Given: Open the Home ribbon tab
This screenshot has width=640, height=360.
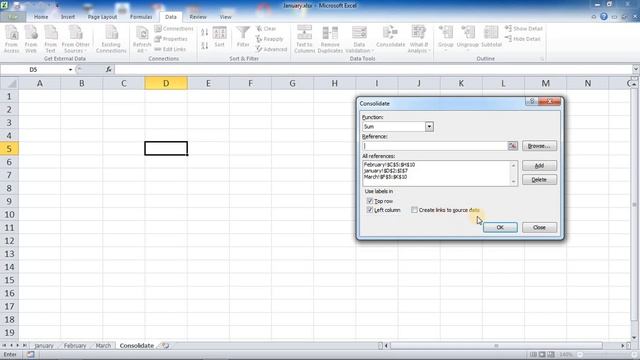Looking at the screenshot, I should (x=41, y=17).
